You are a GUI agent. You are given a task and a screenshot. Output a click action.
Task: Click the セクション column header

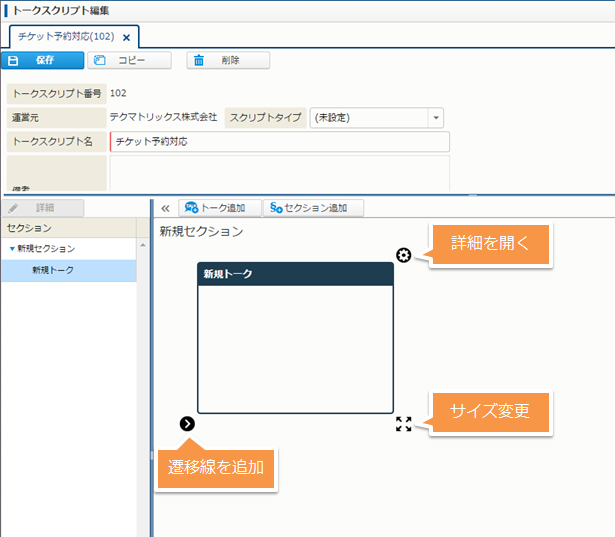(x=68, y=228)
